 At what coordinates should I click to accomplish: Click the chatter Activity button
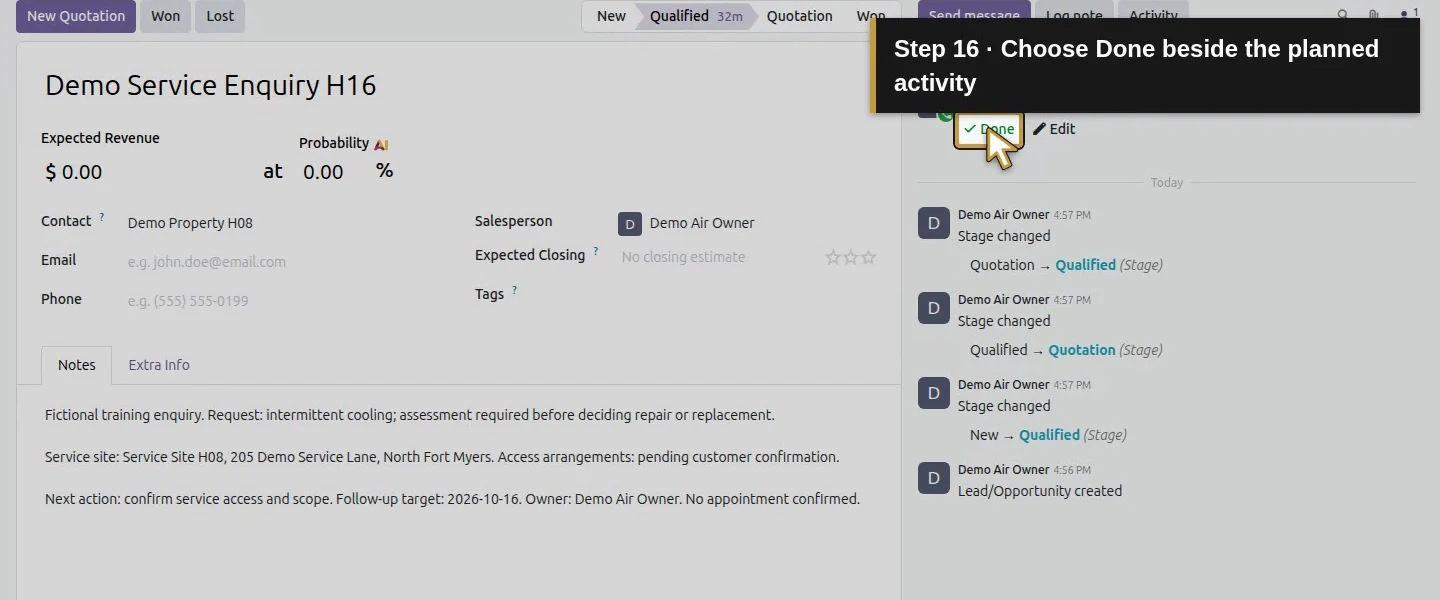click(1153, 16)
